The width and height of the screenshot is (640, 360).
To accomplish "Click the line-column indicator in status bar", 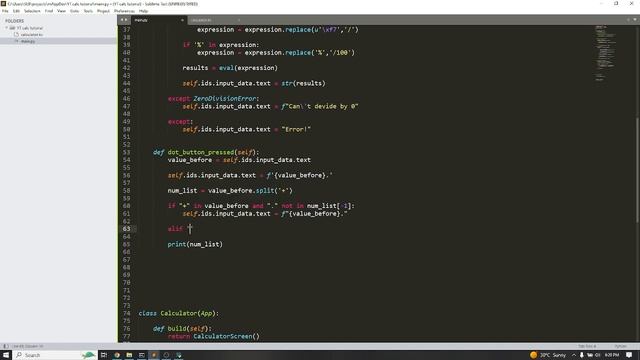I will tap(28, 346).
